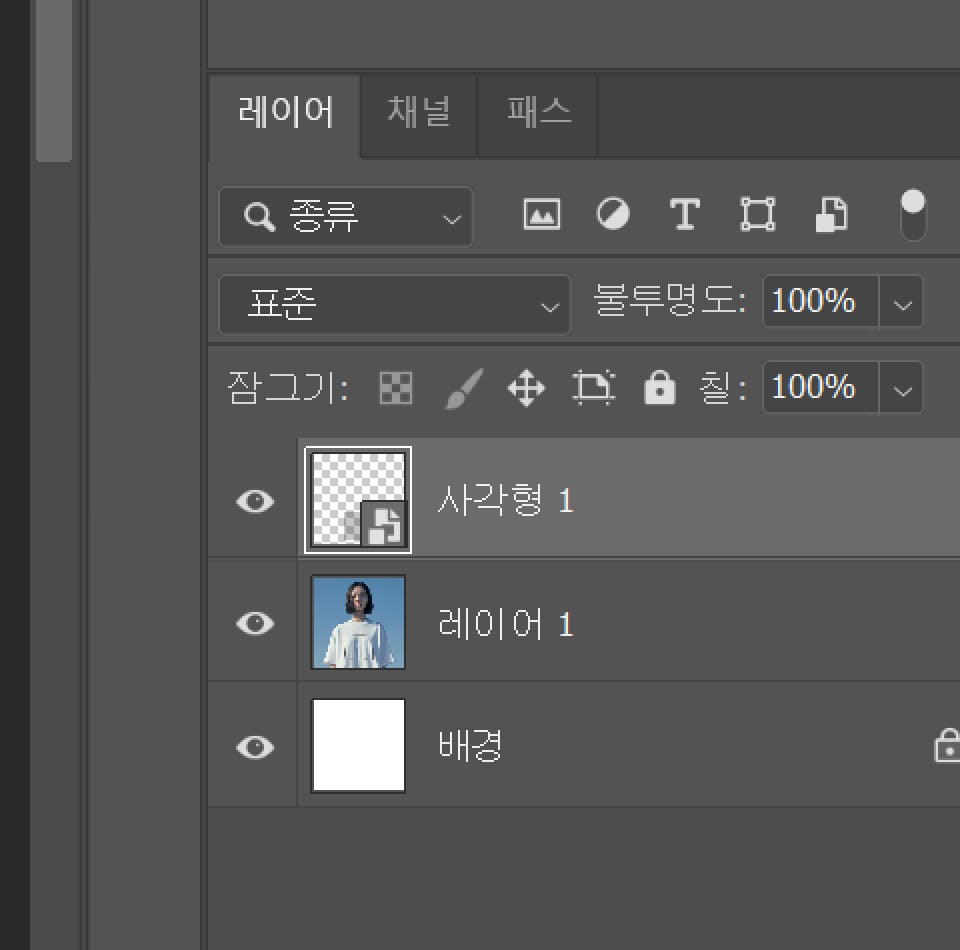Click the 배경 layer lock icon

pyautogui.click(x=947, y=745)
